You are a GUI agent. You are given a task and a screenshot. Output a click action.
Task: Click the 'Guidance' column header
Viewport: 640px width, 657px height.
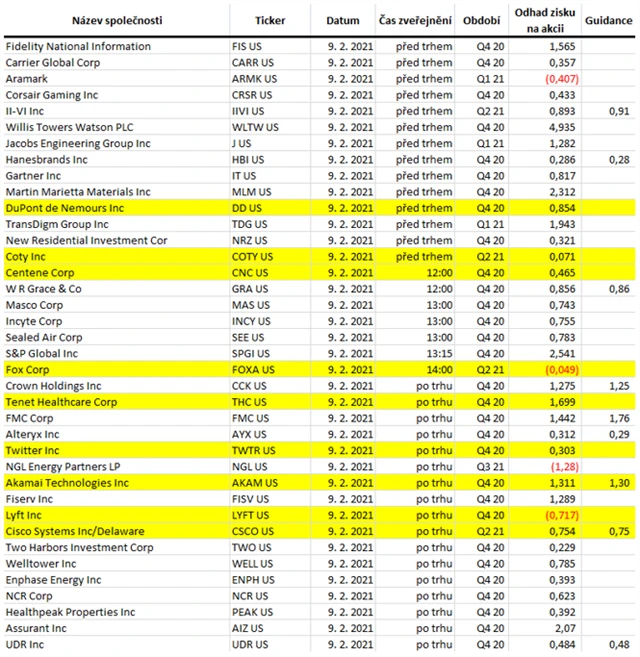[609, 21]
